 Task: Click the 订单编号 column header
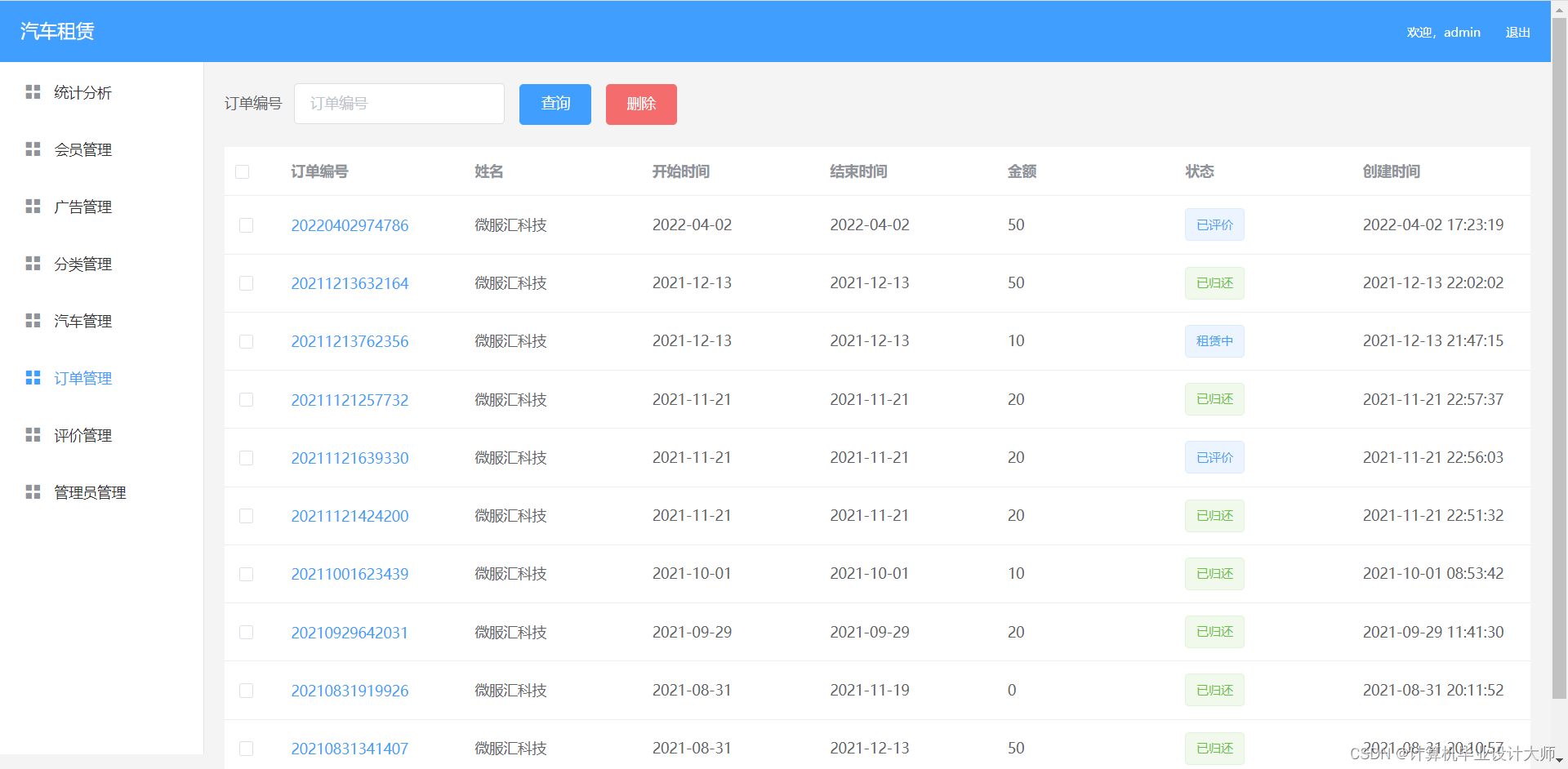point(319,171)
